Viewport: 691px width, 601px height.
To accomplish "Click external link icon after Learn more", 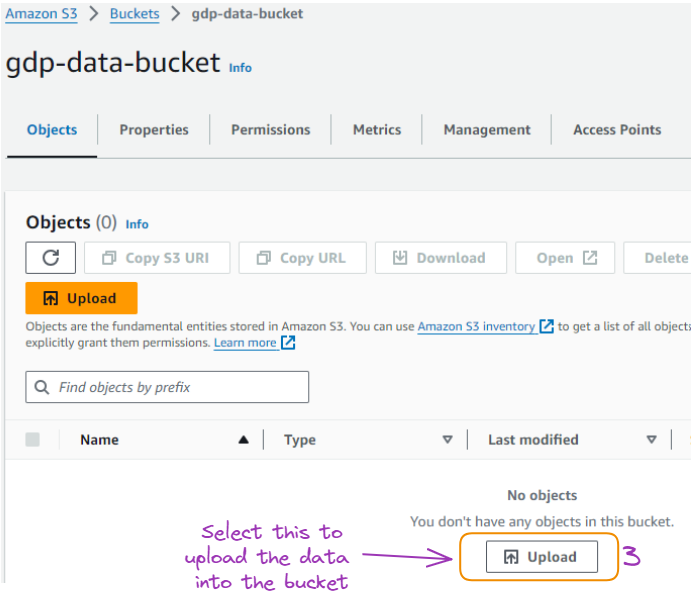I will [288, 342].
